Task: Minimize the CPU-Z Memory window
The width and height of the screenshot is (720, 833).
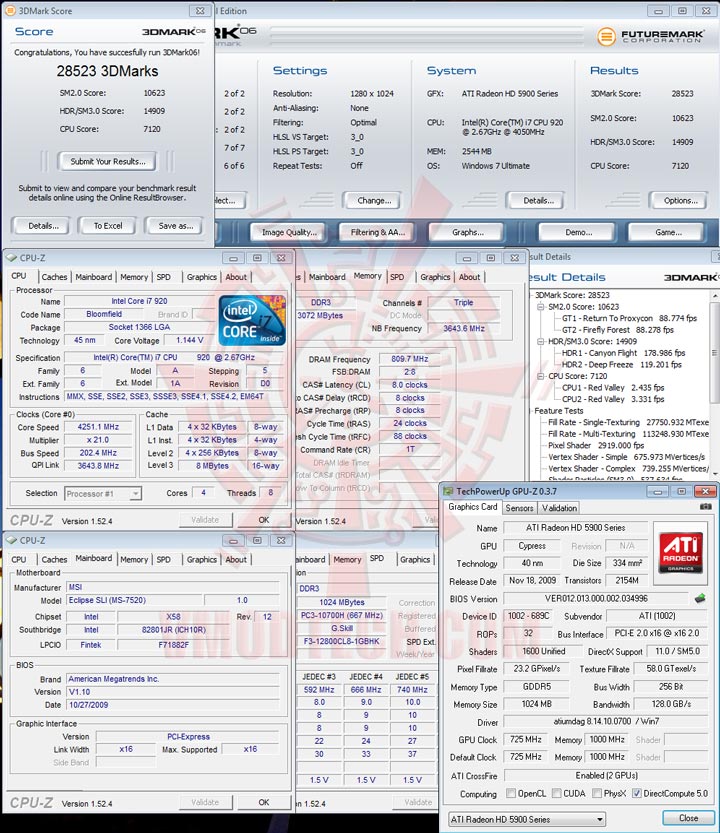Action: (x=467, y=258)
